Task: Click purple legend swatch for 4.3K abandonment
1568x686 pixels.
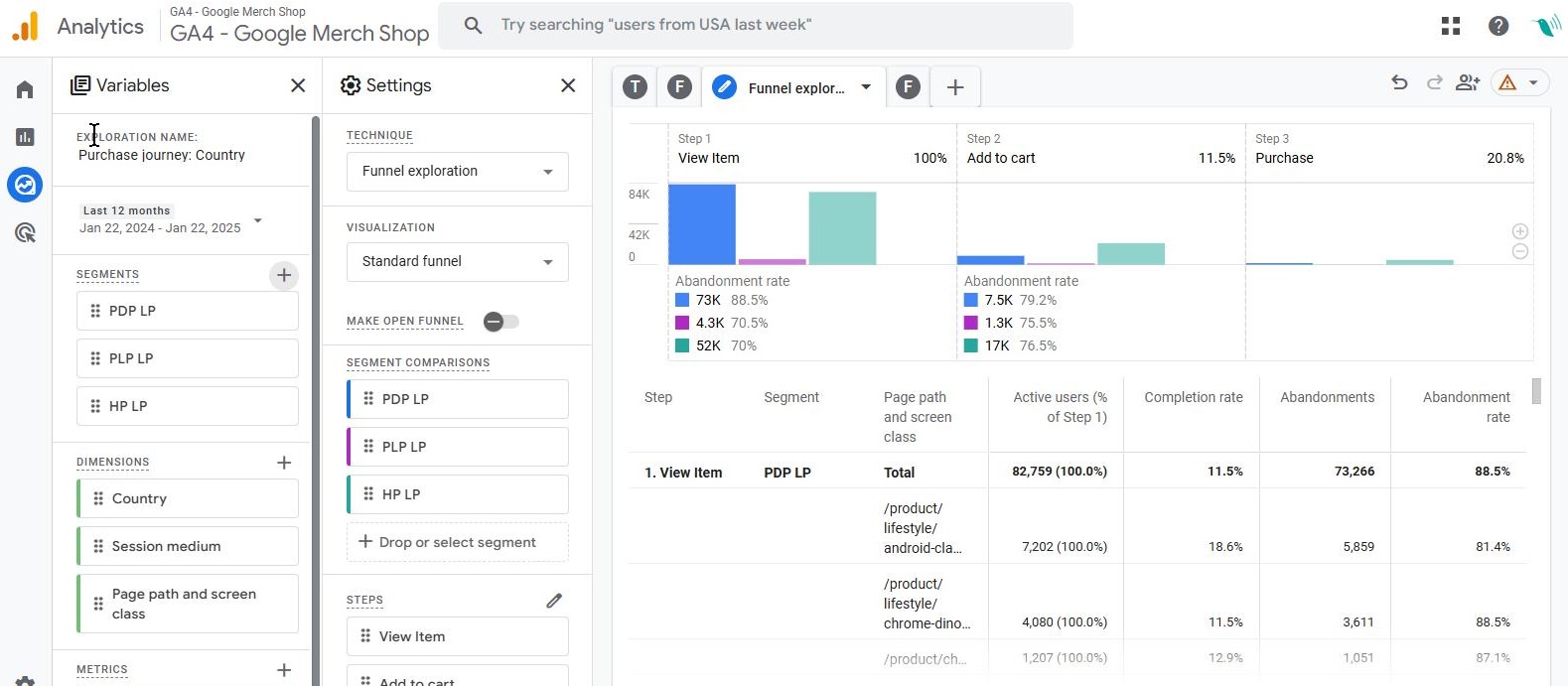Action: point(682,323)
